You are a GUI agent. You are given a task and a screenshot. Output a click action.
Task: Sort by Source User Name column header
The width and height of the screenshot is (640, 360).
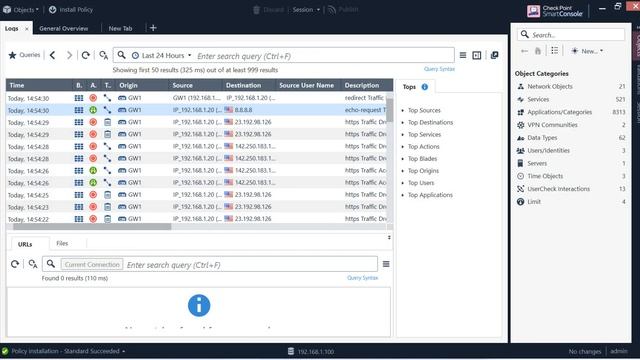308,85
